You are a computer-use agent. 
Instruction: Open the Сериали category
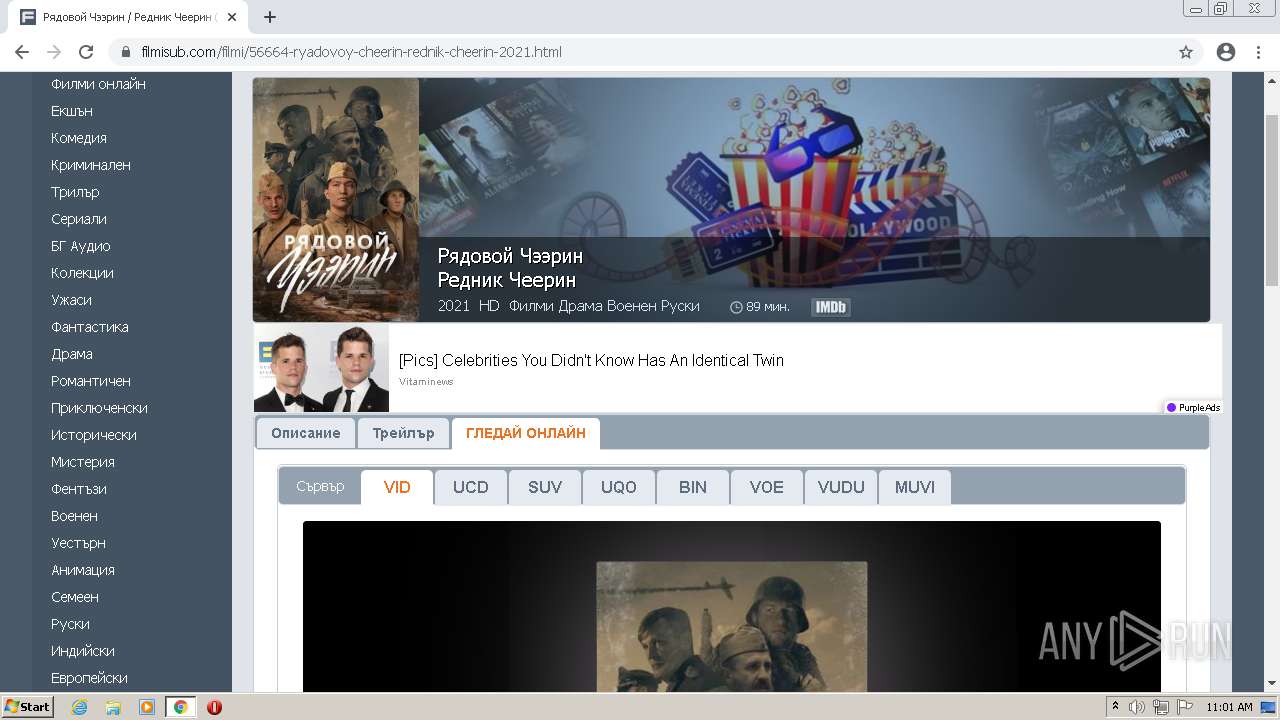coord(79,219)
